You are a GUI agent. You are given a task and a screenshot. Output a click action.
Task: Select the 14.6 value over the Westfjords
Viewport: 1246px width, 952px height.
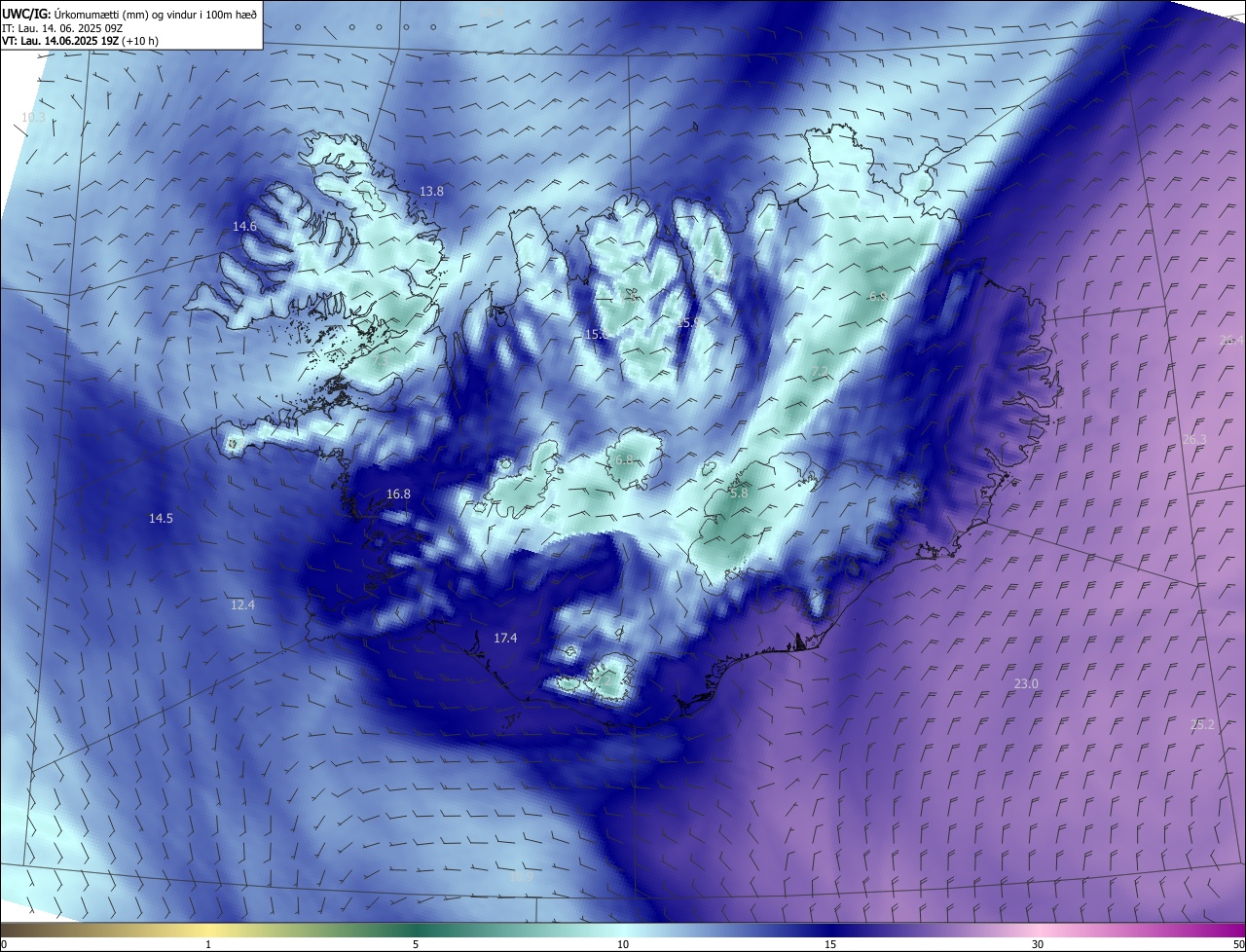pyautogui.click(x=244, y=226)
